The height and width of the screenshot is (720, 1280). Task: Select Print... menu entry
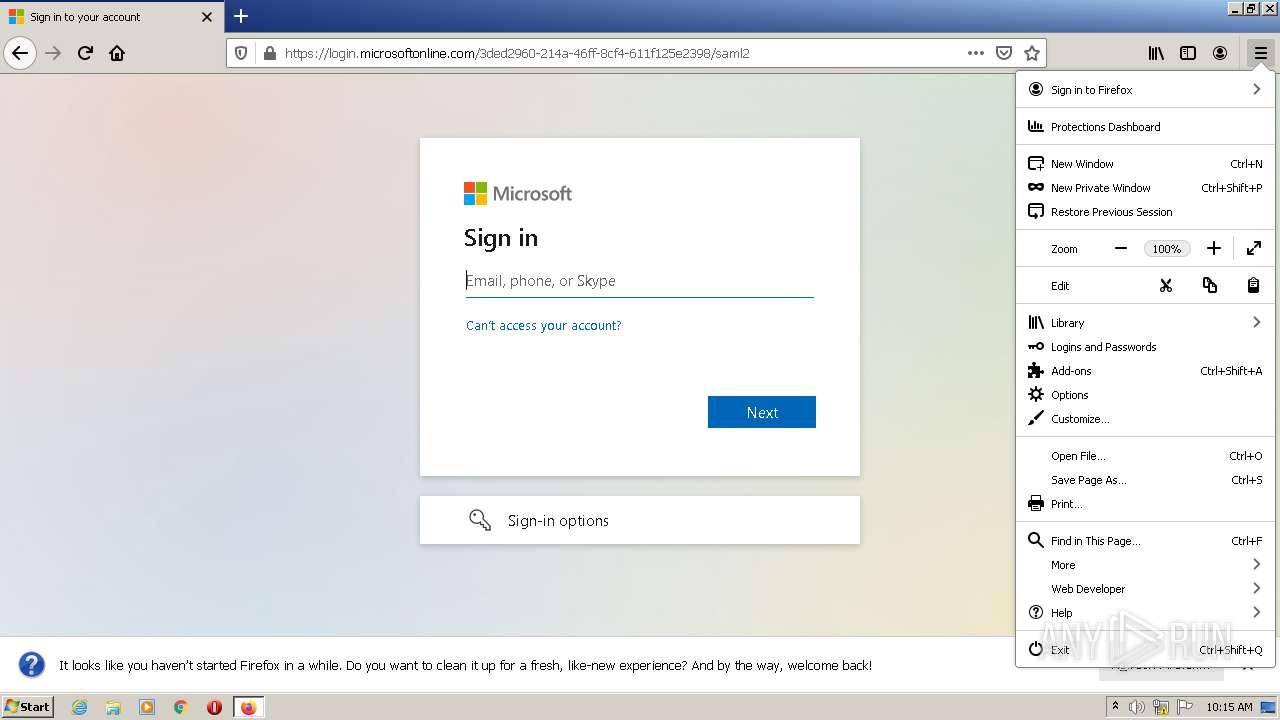[x=1145, y=504]
